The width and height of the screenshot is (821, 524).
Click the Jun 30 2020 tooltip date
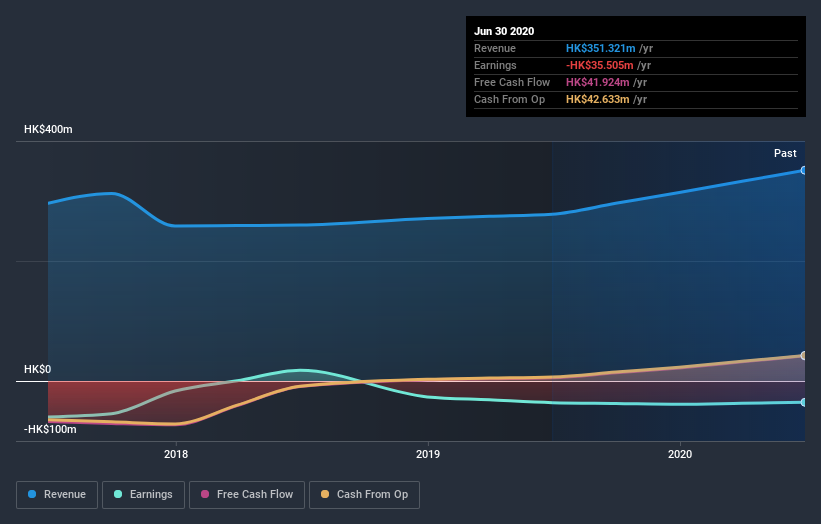[504, 31]
